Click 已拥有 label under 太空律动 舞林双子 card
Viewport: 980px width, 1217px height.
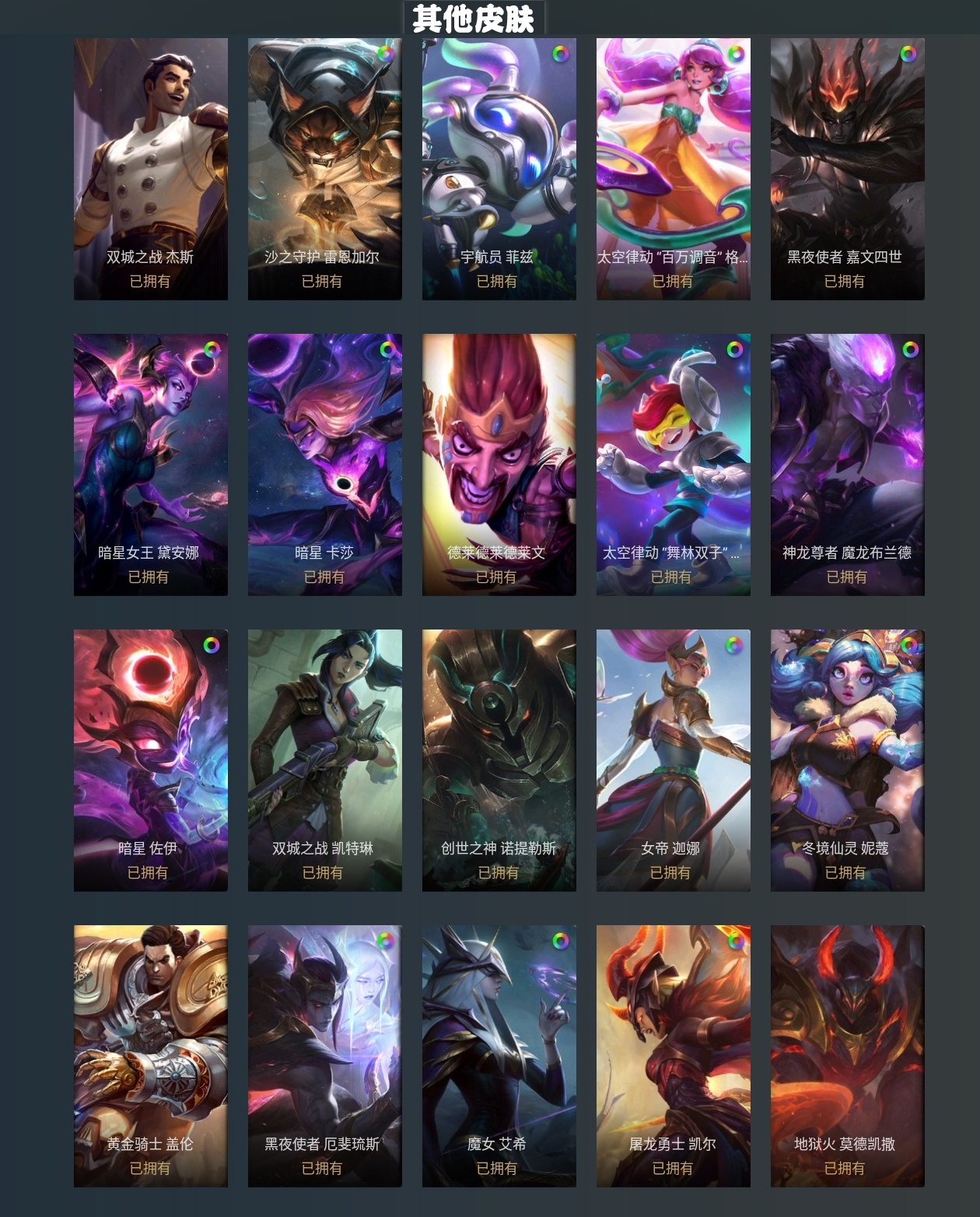tap(671, 577)
